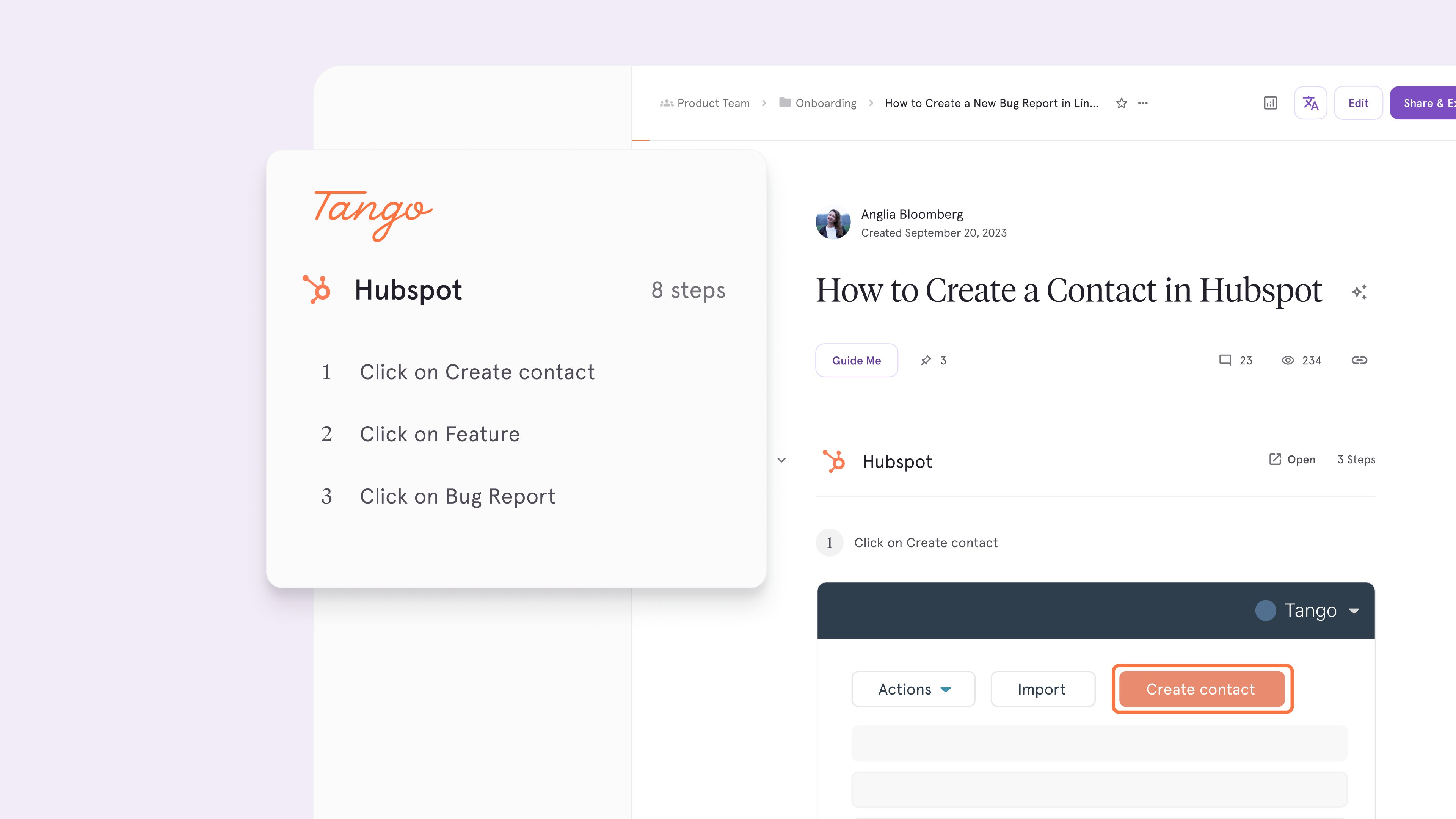Select card step Click on Bug Report
This screenshot has height=819, width=1456.
click(x=457, y=496)
